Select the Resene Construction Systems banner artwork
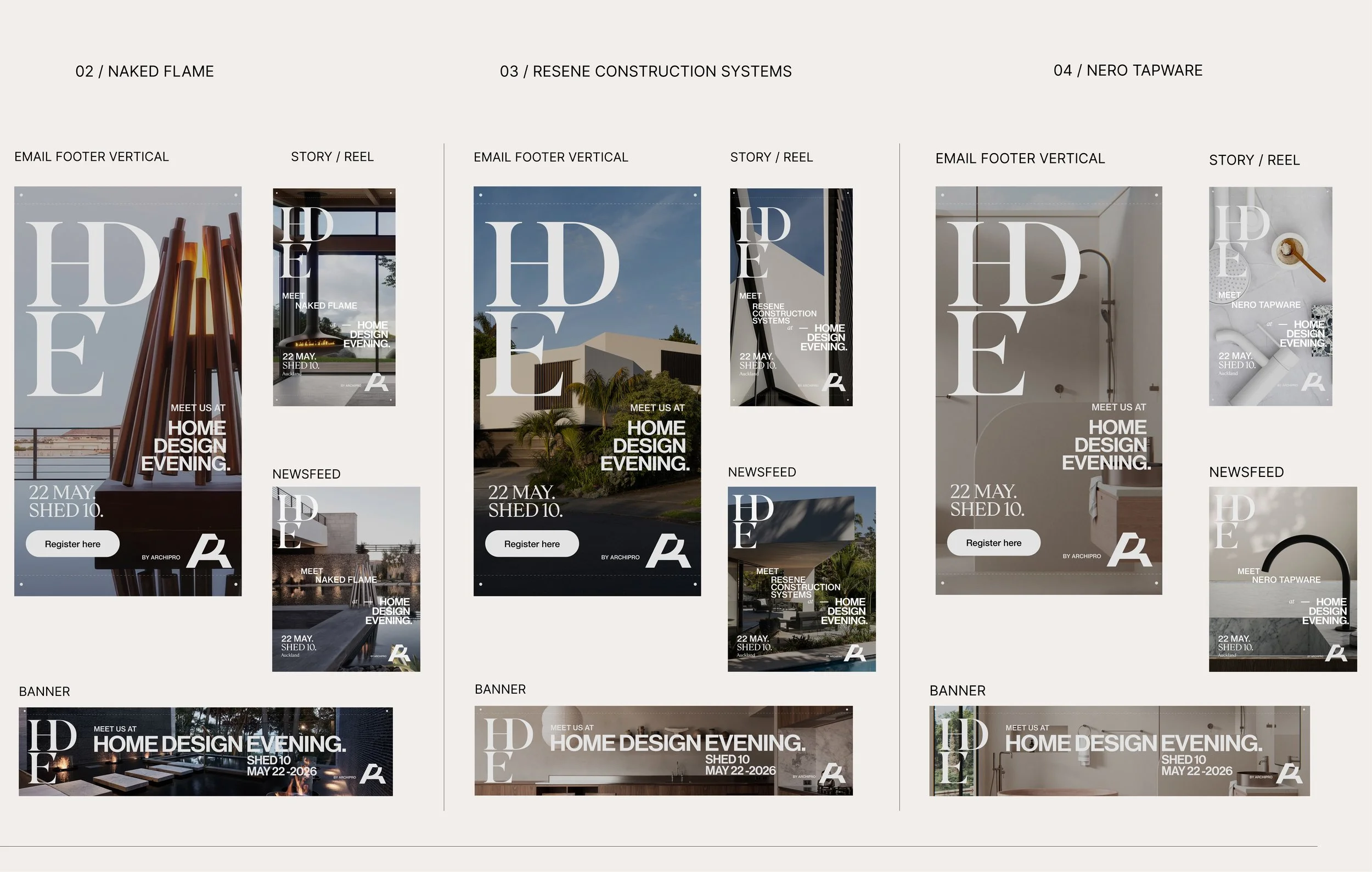1372x872 pixels. click(x=664, y=751)
